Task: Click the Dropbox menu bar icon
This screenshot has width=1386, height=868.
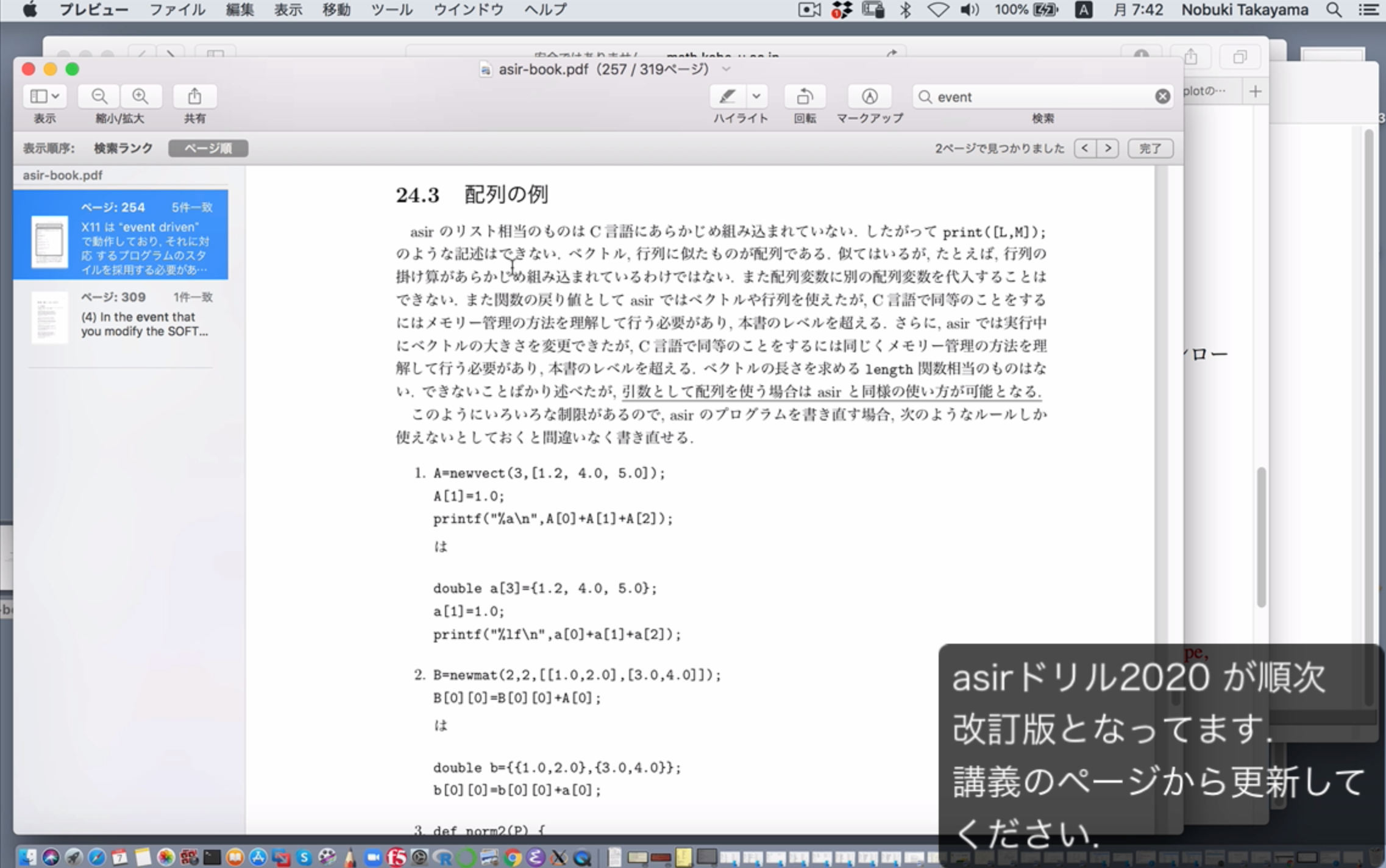Action: [842, 10]
